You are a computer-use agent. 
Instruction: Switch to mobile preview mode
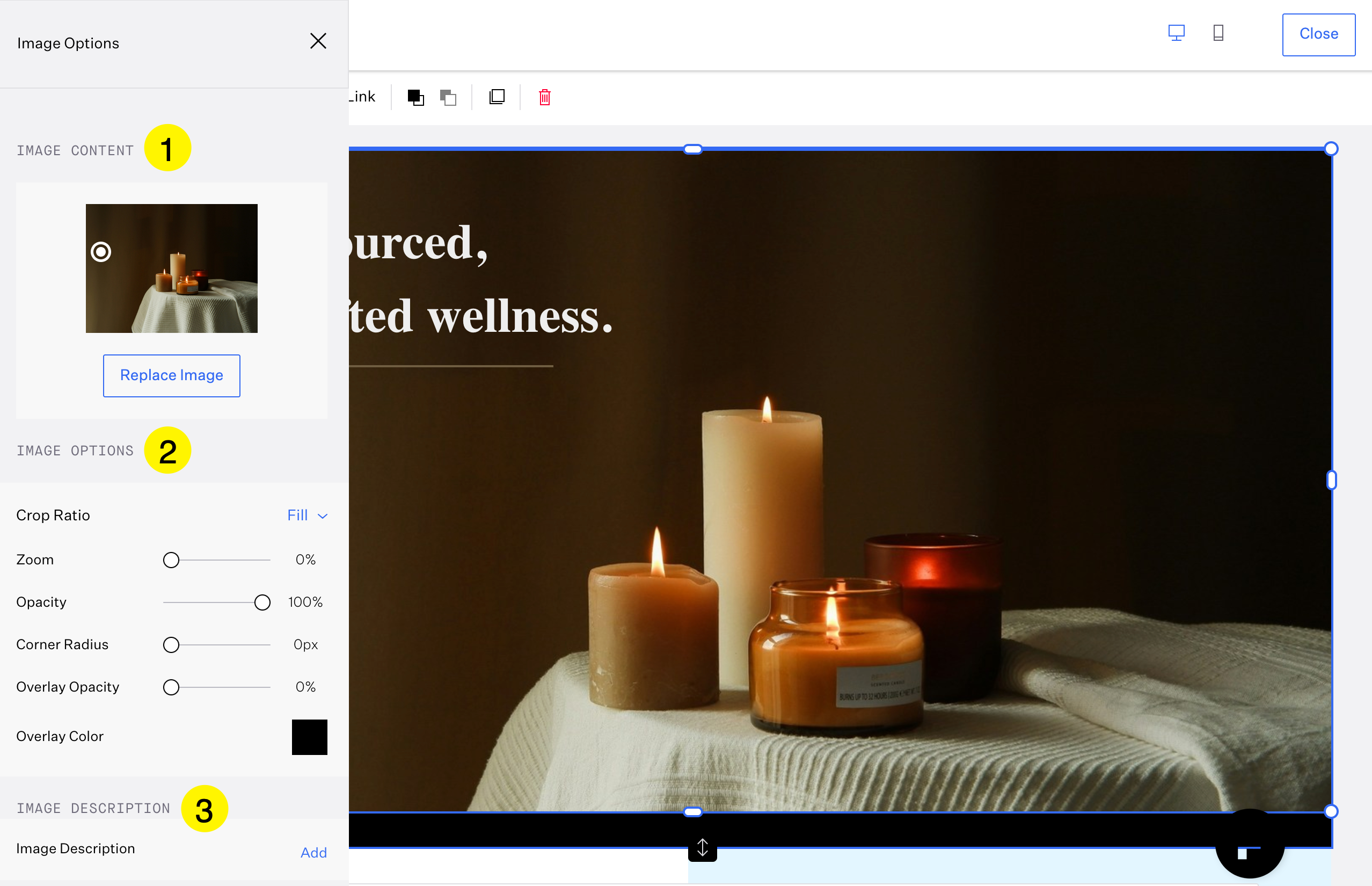point(1218,33)
